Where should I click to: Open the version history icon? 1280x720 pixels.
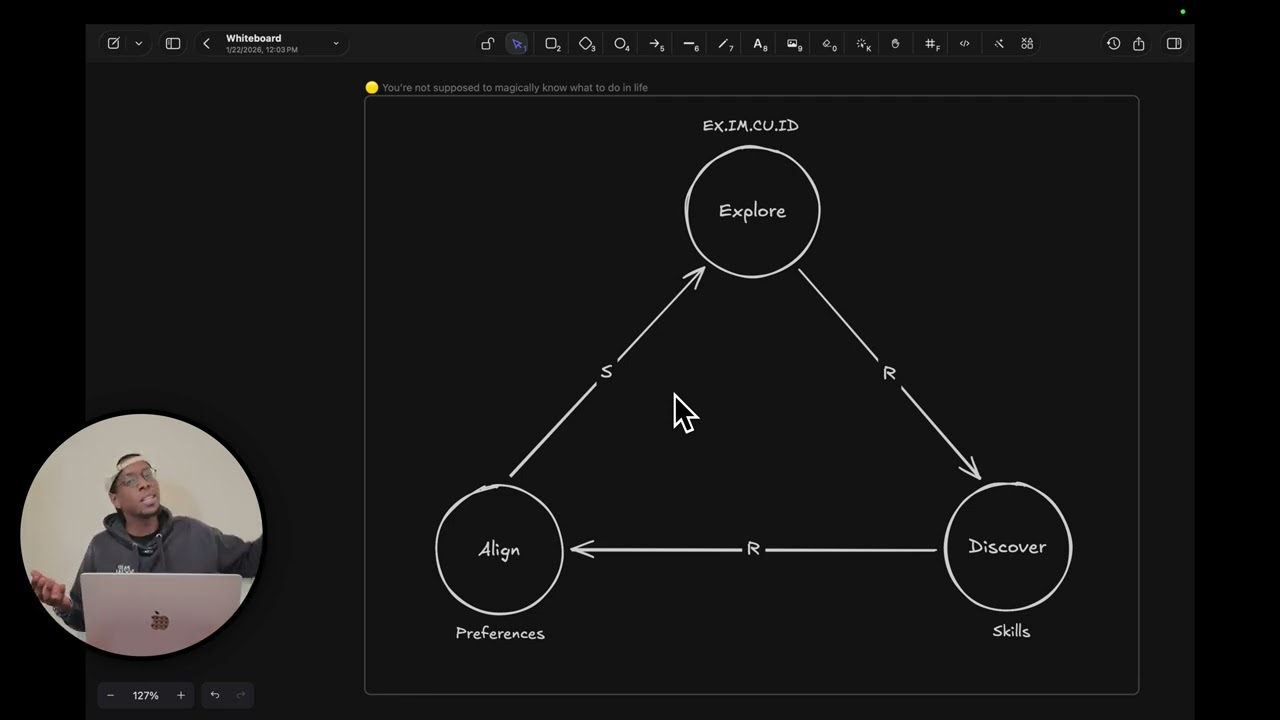pos(1113,44)
